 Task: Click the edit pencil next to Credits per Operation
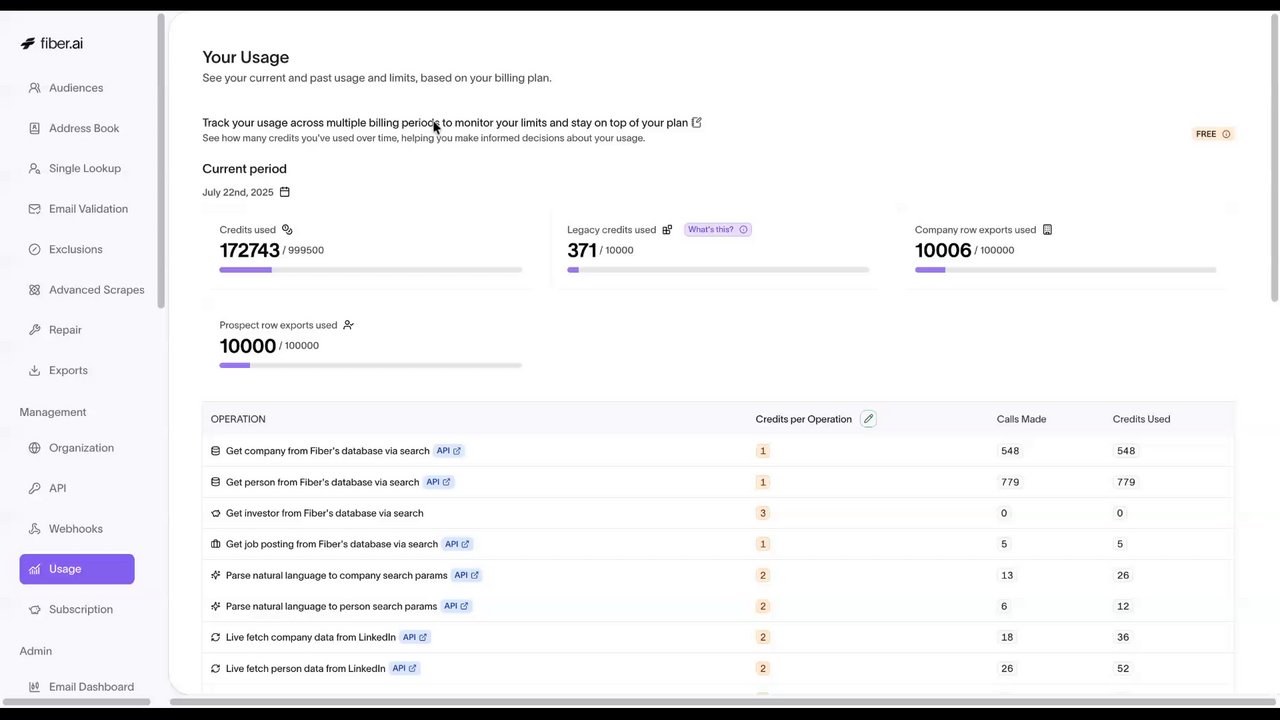coord(868,419)
